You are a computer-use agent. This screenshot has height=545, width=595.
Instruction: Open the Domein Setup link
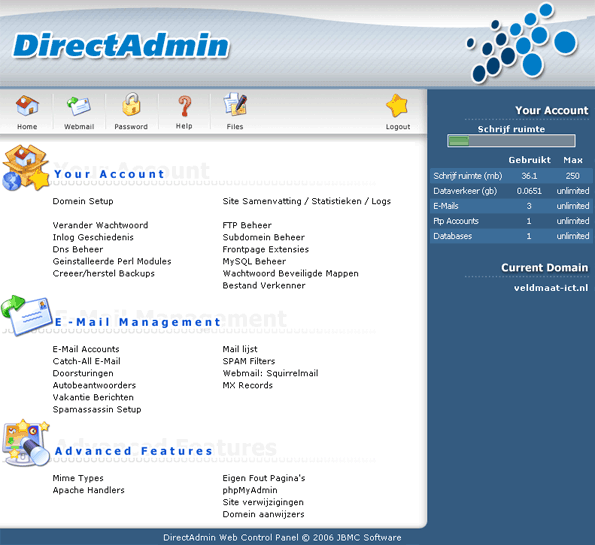click(x=83, y=201)
